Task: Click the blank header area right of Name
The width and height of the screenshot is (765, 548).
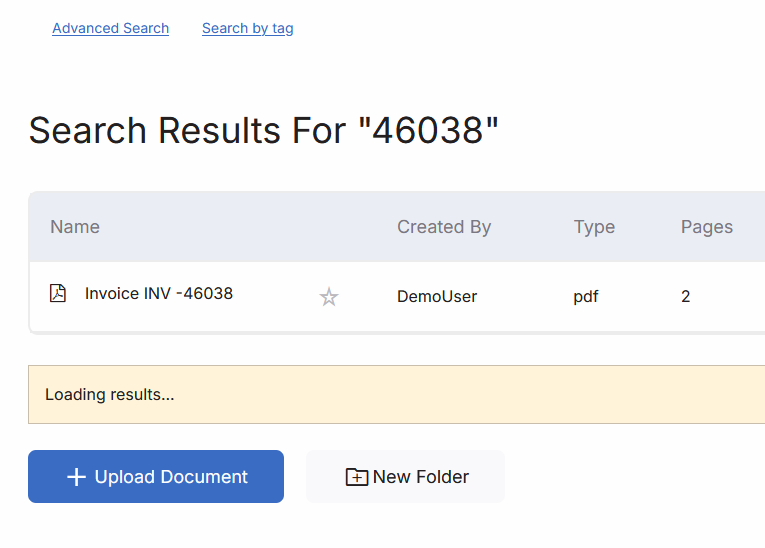Action: 240,227
